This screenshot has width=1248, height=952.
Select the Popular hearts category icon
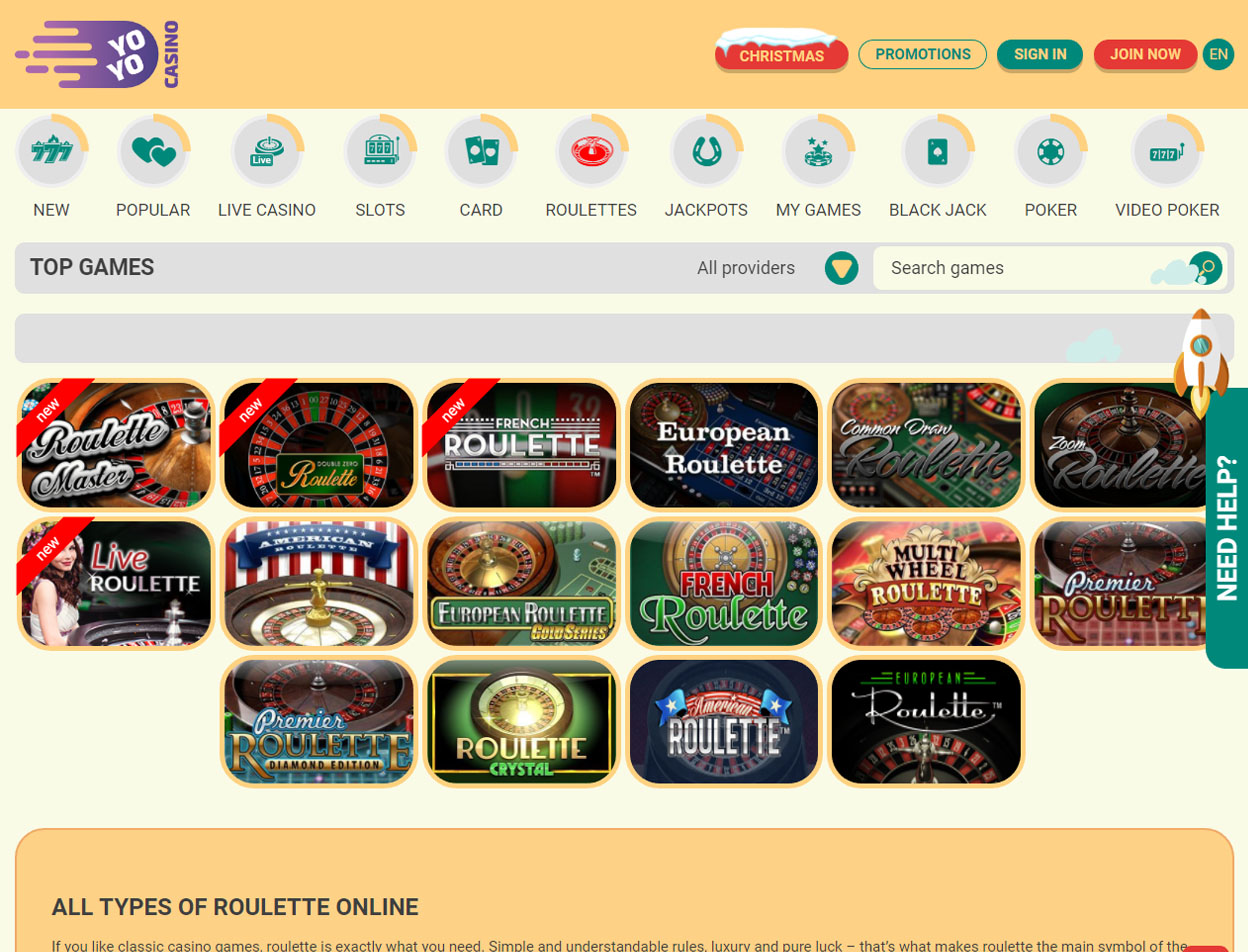coord(153,152)
